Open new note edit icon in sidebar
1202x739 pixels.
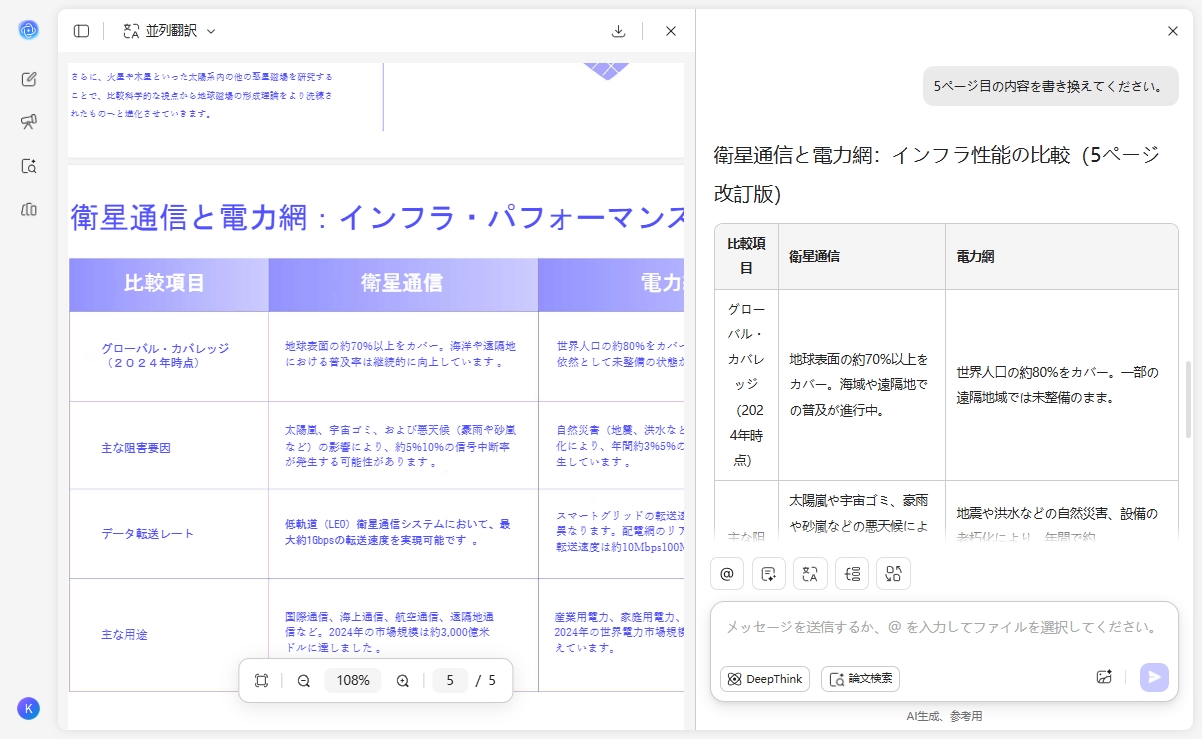pos(29,79)
